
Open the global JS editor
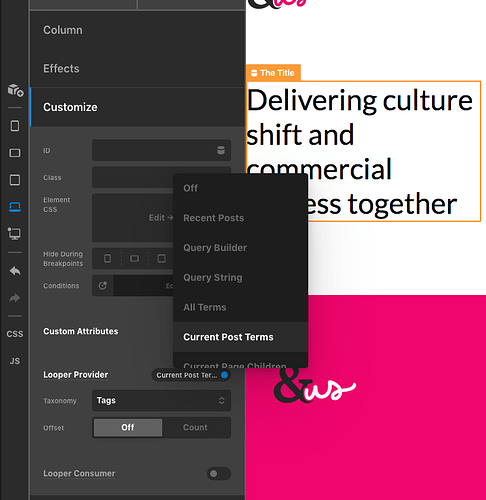(x=15, y=361)
